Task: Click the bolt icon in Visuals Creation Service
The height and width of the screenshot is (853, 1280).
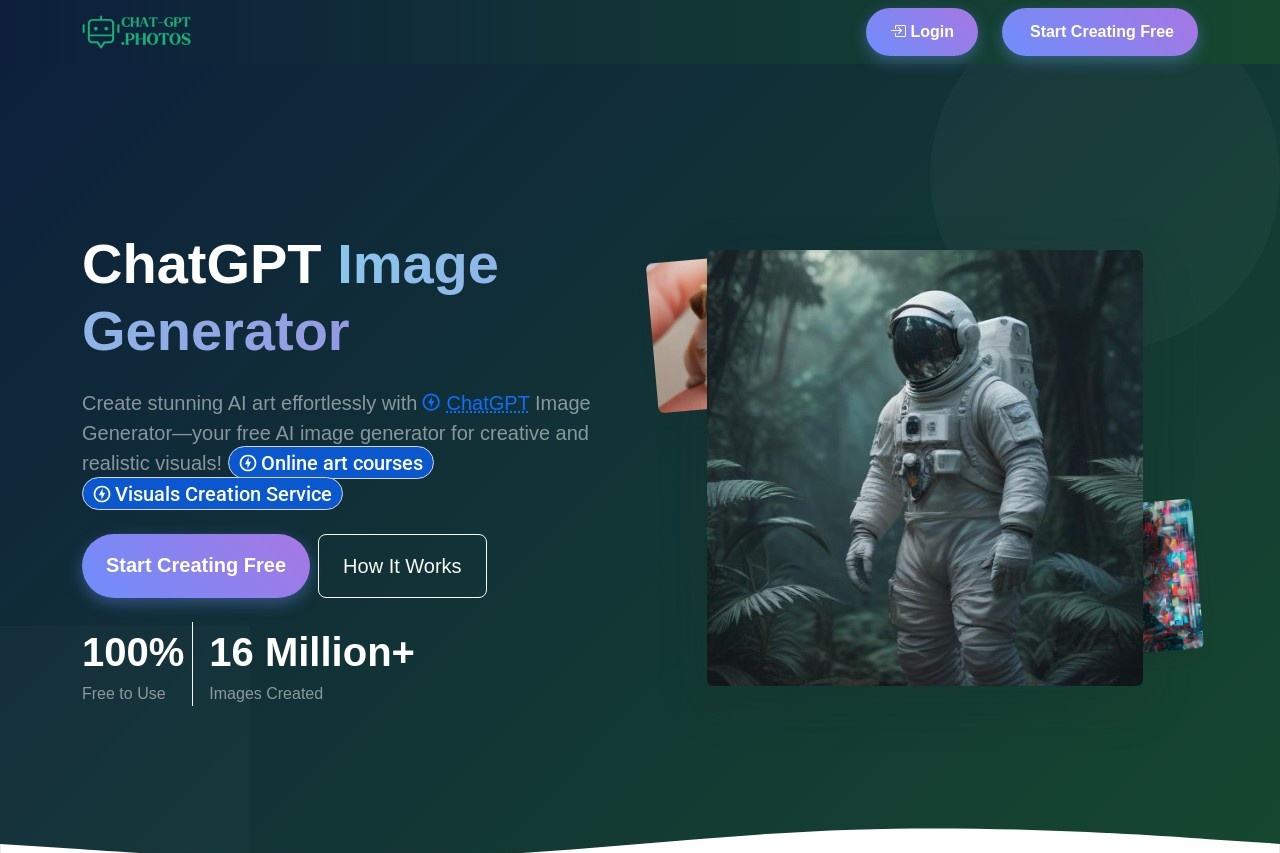Action: pyautogui.click(x=102, y=494)
